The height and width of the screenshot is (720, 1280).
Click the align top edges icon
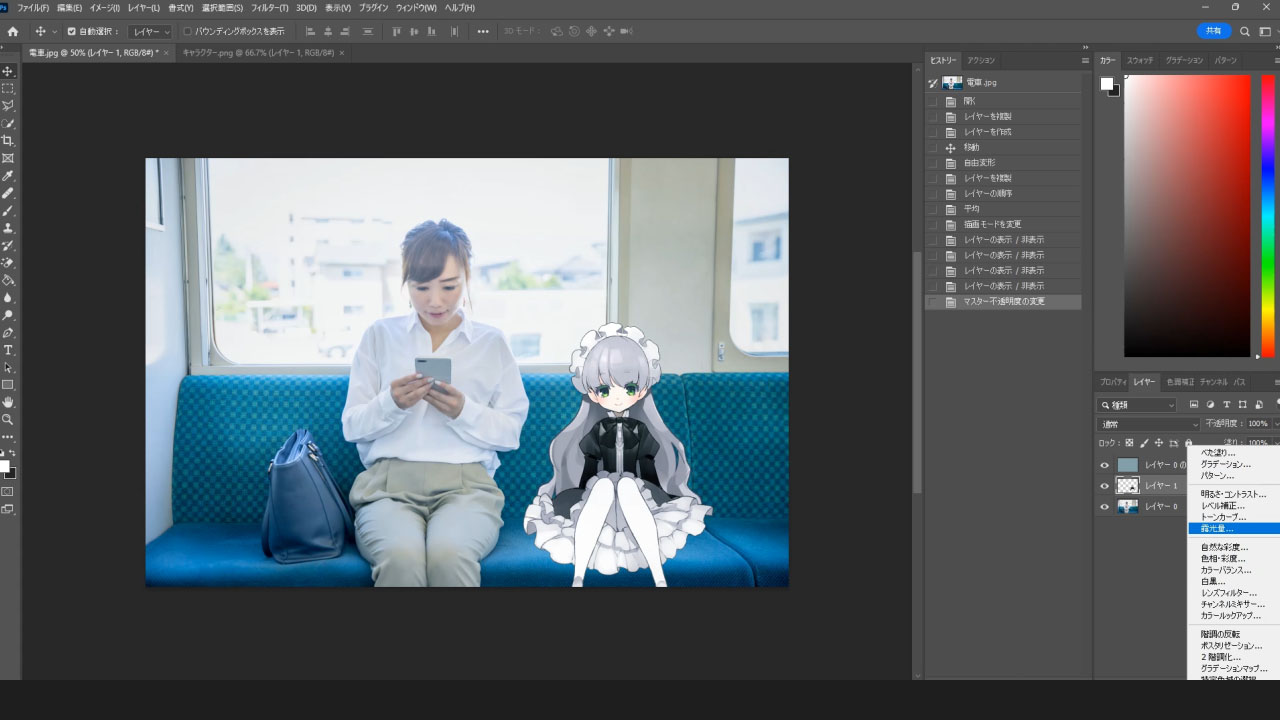397,31
